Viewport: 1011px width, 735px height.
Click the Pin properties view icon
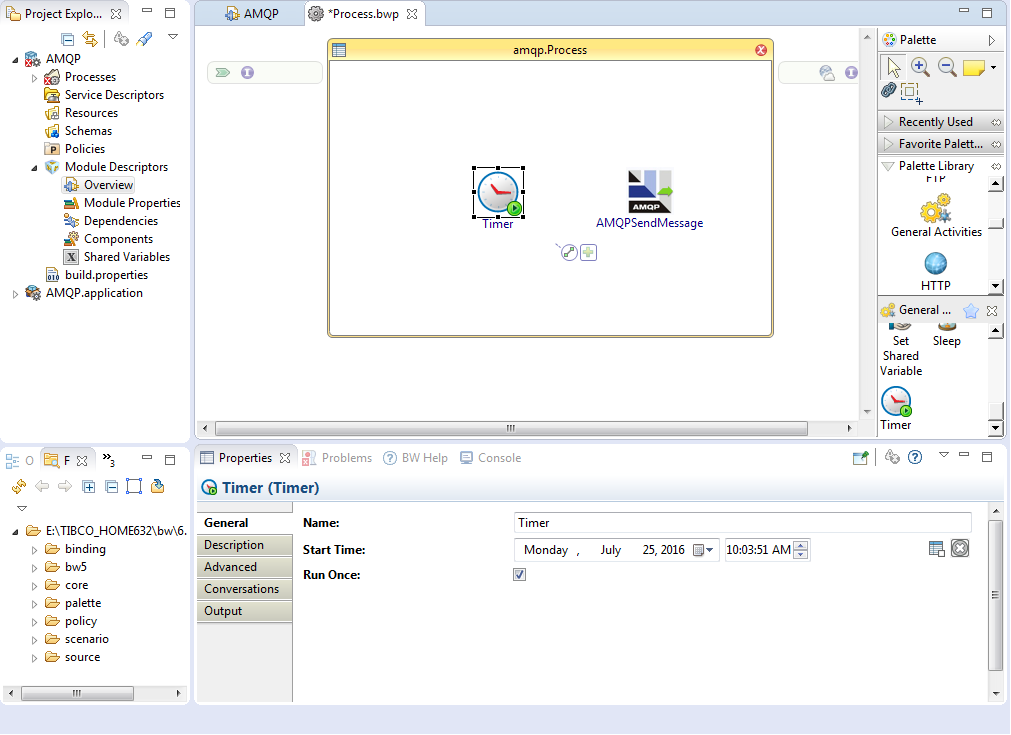(861, 458)
